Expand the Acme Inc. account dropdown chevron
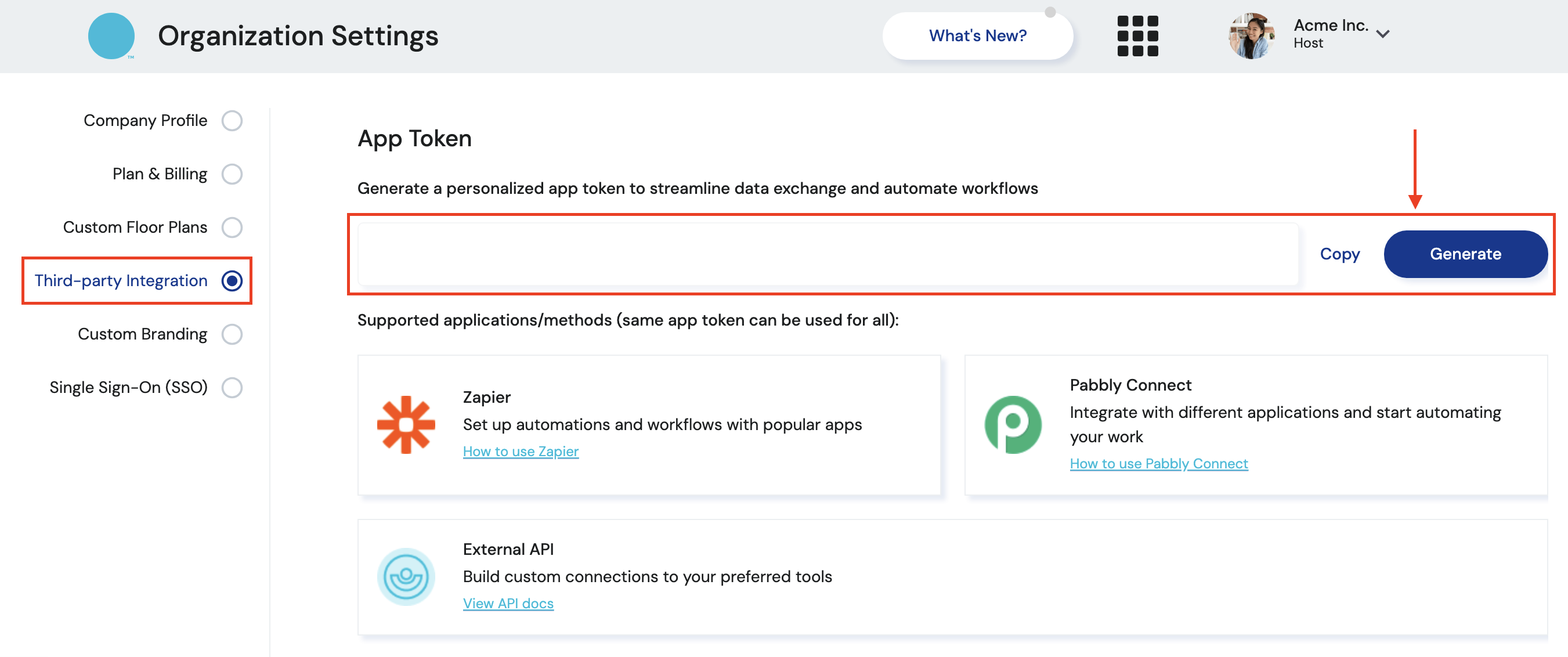This screenshot has height=657, width=1568. click(x=1382, y=34)
